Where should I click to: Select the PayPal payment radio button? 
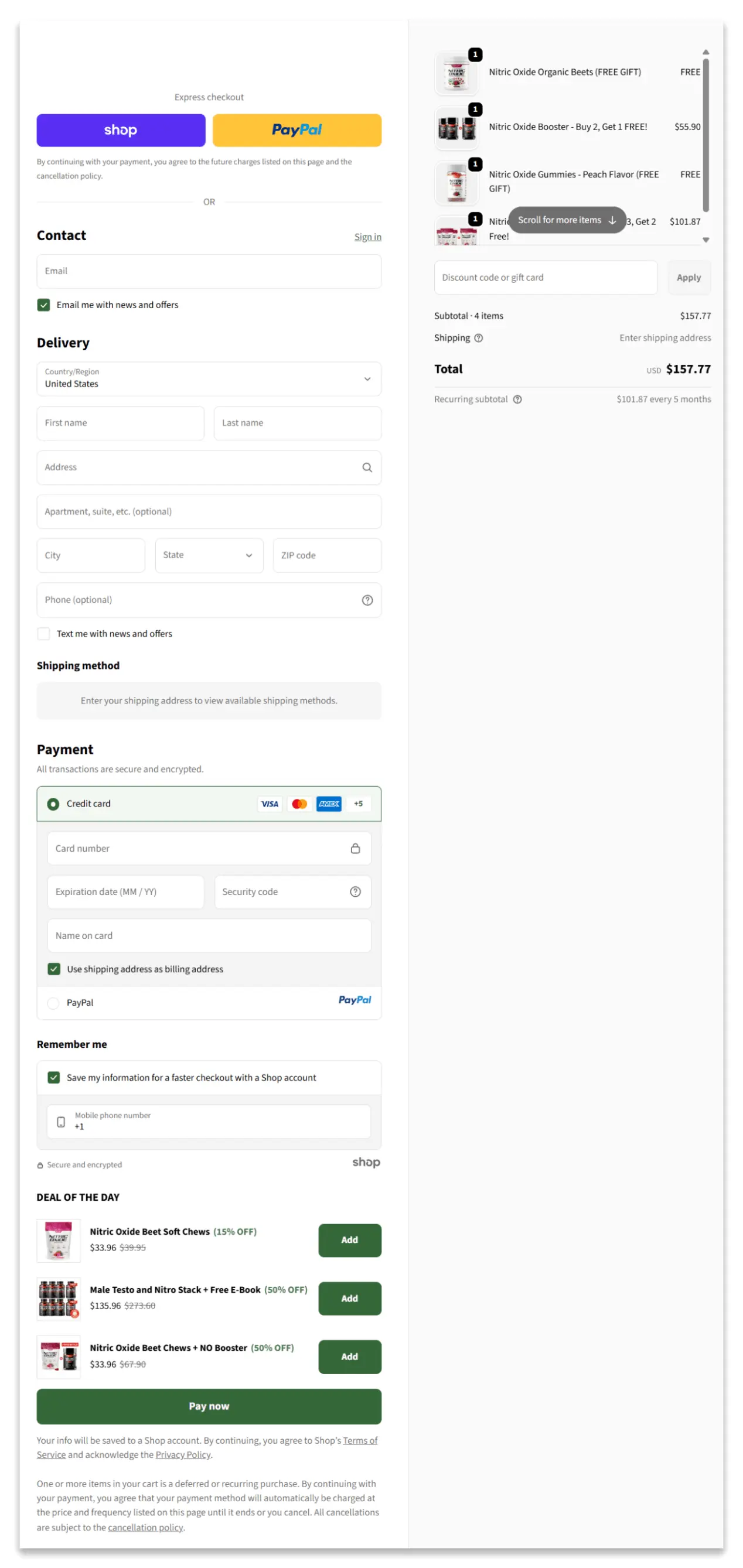[x=53, y=1003]
